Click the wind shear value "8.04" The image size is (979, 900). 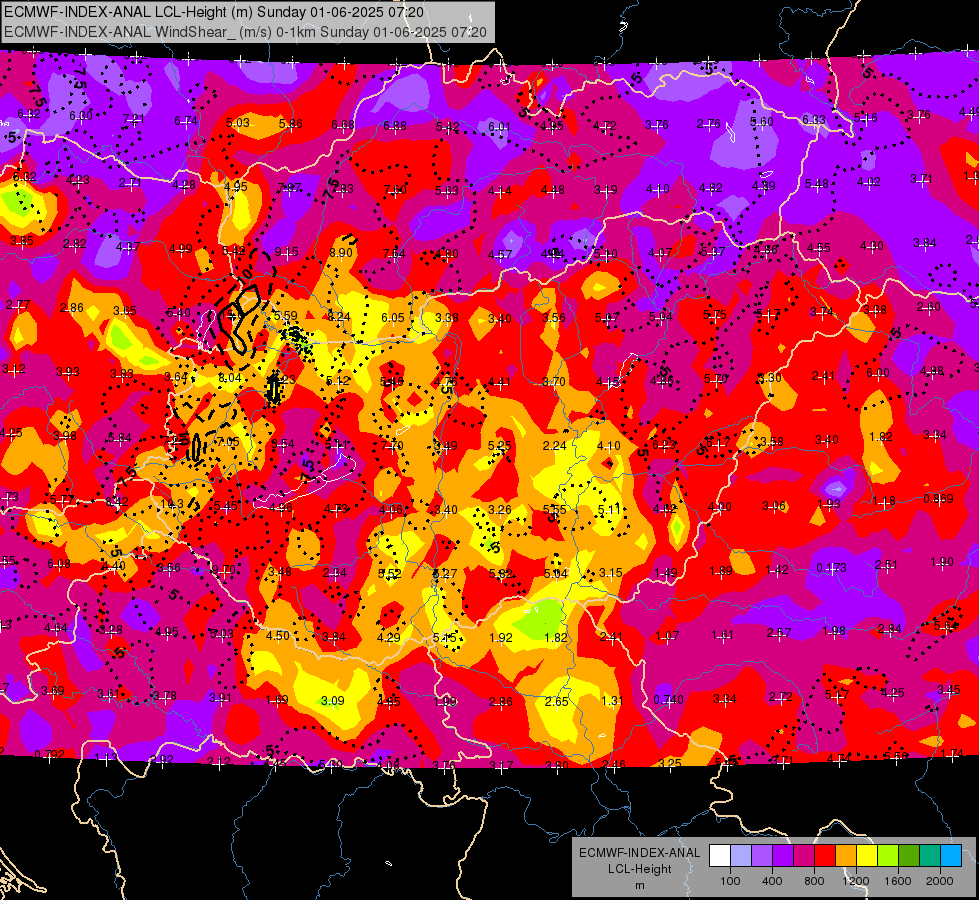[x=229, y=377]
